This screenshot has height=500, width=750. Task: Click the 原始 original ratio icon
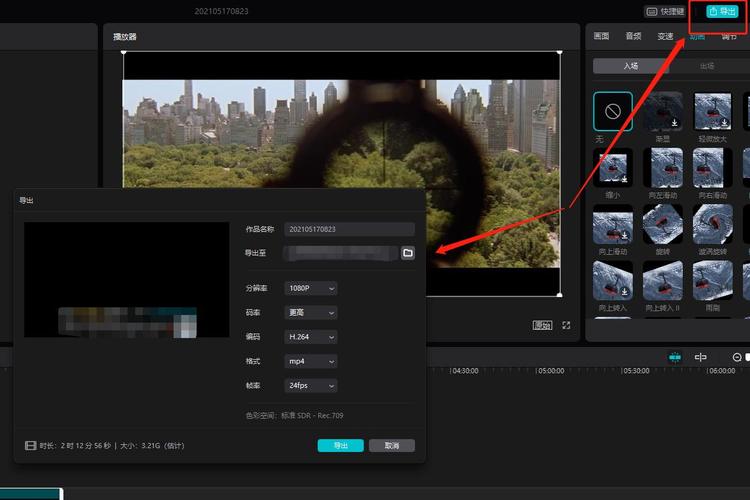coord(542,325)
